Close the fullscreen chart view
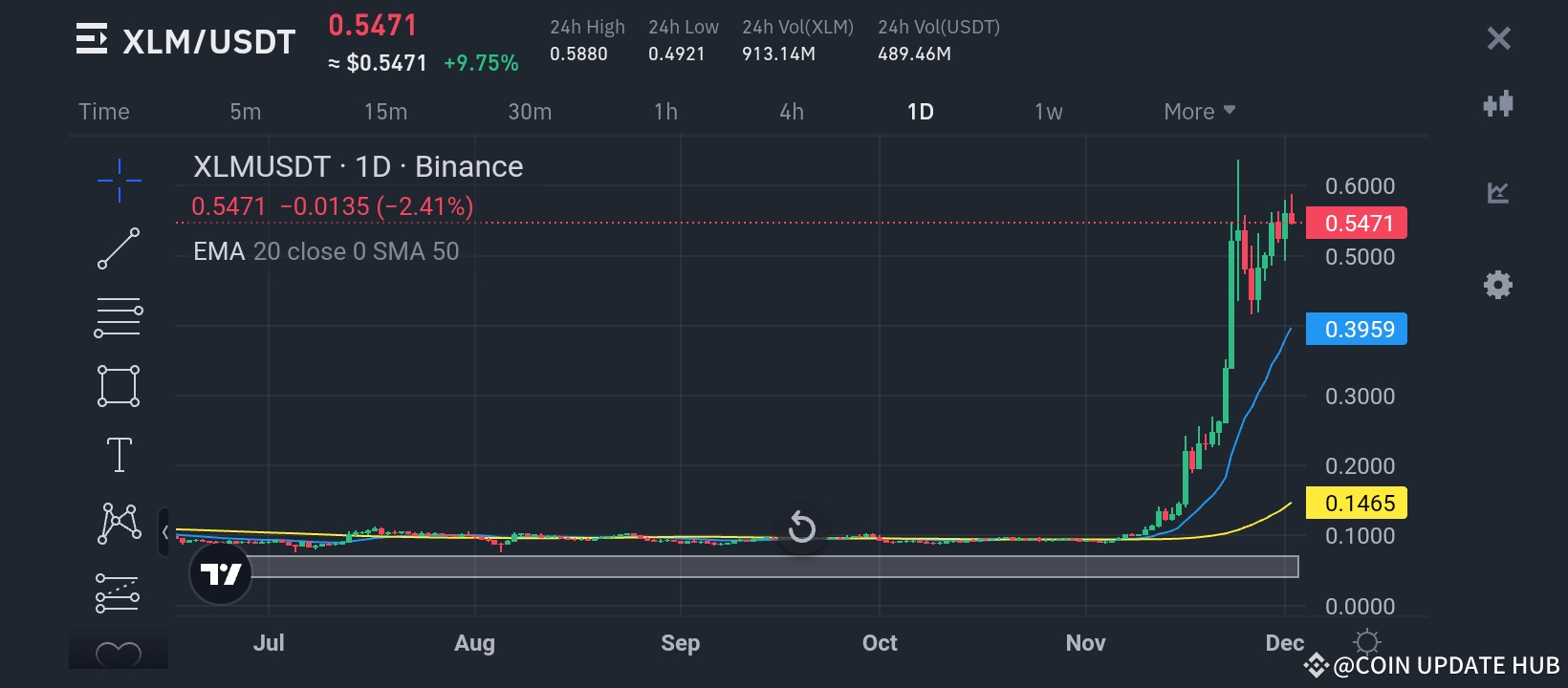 pos(1498,38)
